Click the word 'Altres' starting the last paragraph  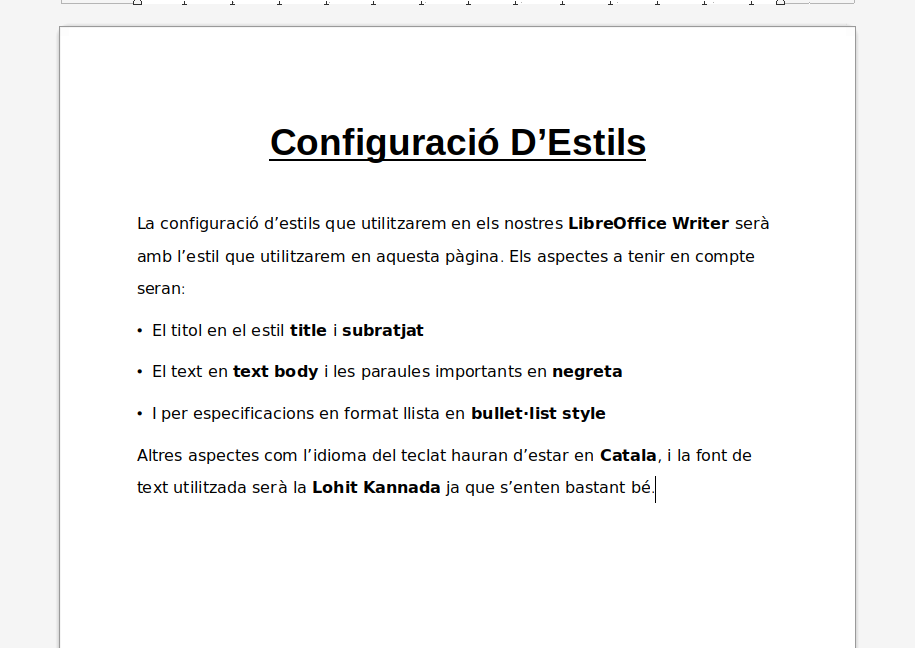coord(160,455)
